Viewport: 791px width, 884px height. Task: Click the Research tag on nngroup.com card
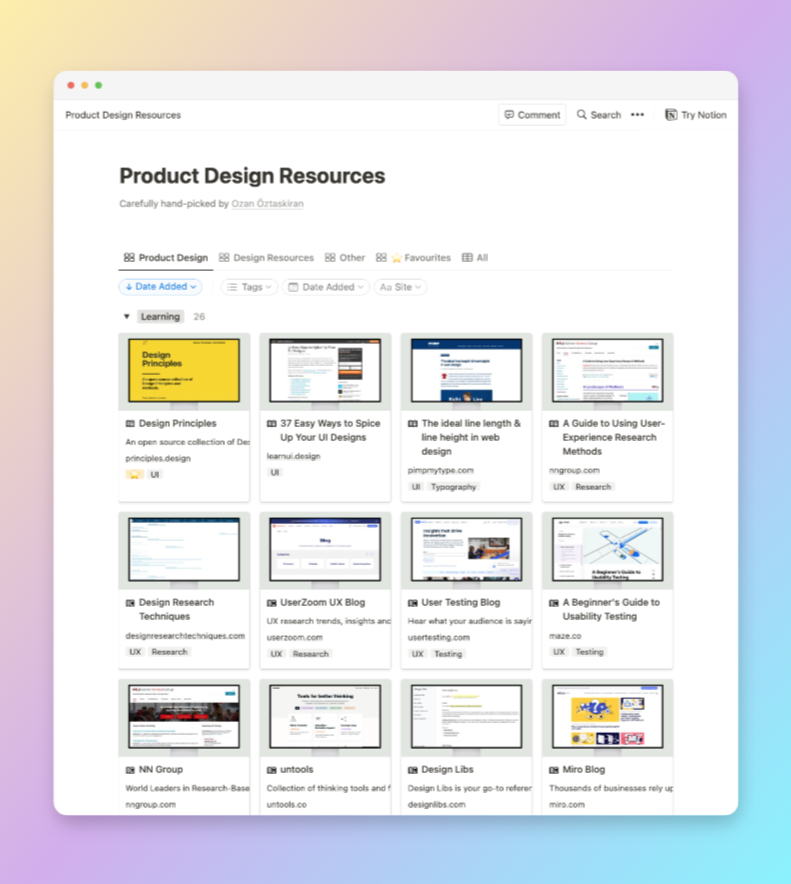pos(593,487)
